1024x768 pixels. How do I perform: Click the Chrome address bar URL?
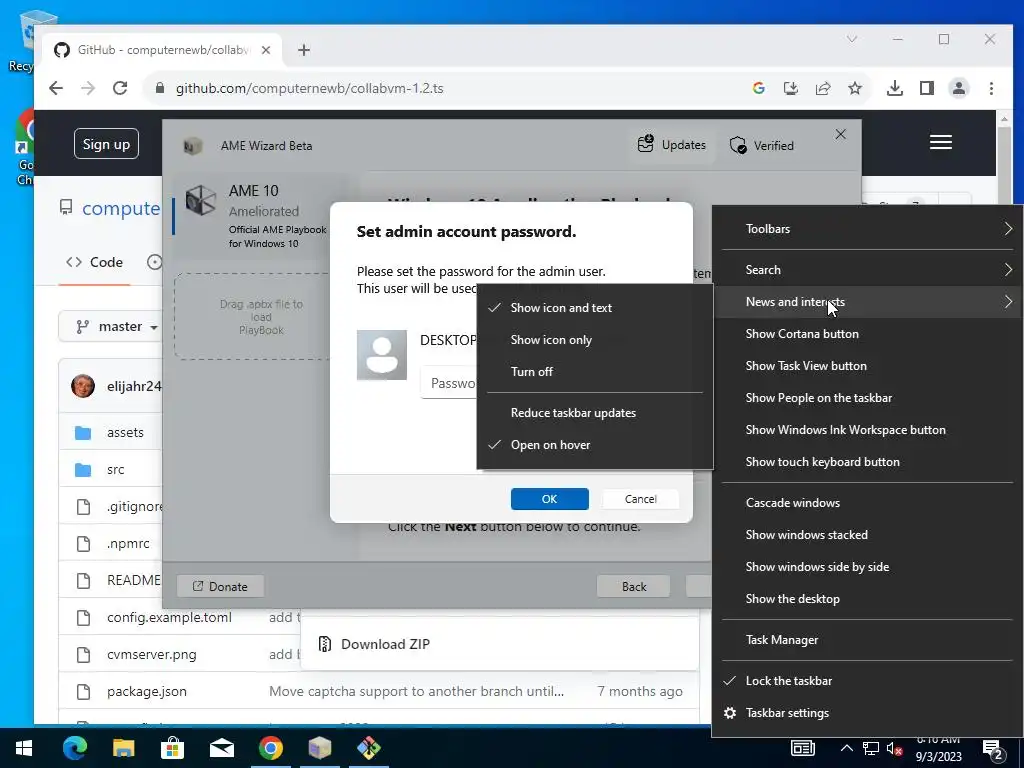click(310, 88)
